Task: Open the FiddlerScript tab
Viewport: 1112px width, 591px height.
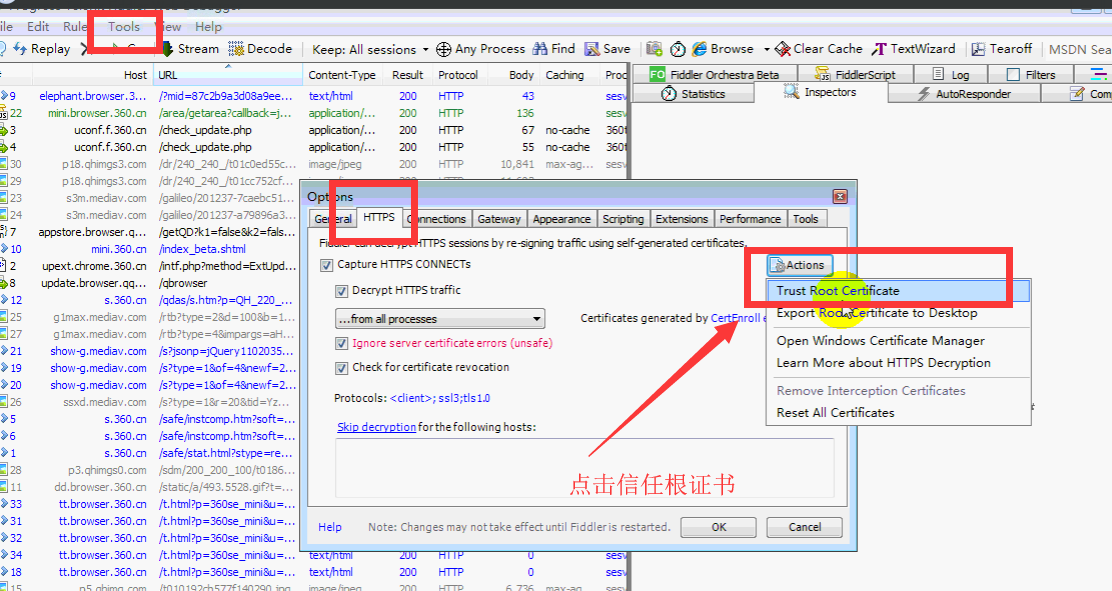Action: click(855, 74)
